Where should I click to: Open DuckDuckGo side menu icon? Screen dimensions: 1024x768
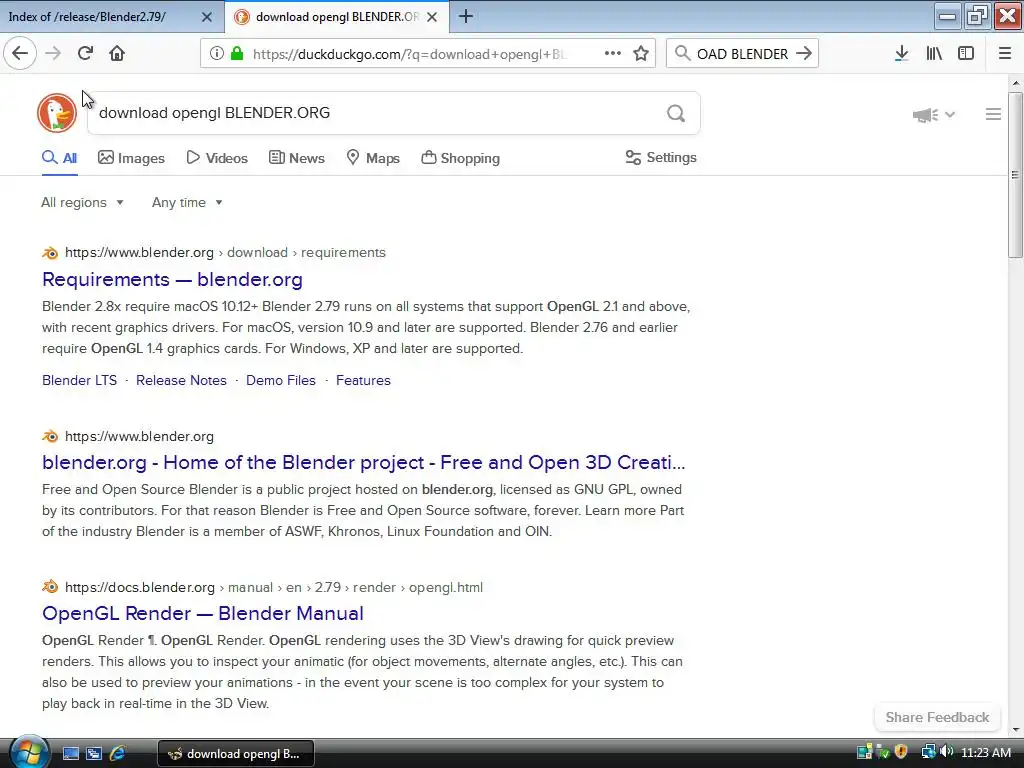pos(993,114)
